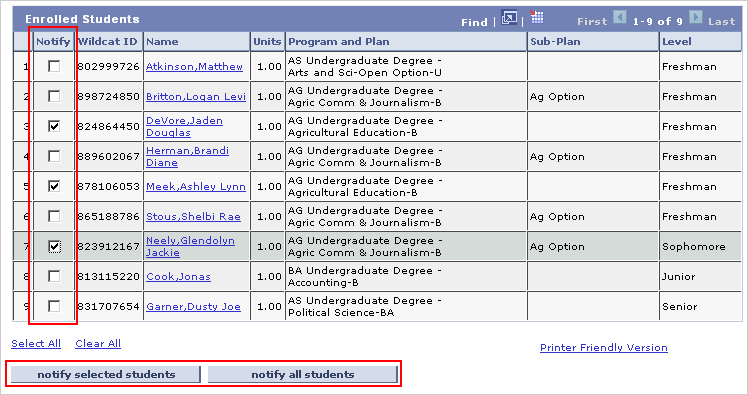
Task: Select Wildcat ID 831707654 cell
Action: pyautogui.click(x=108, y=307)
